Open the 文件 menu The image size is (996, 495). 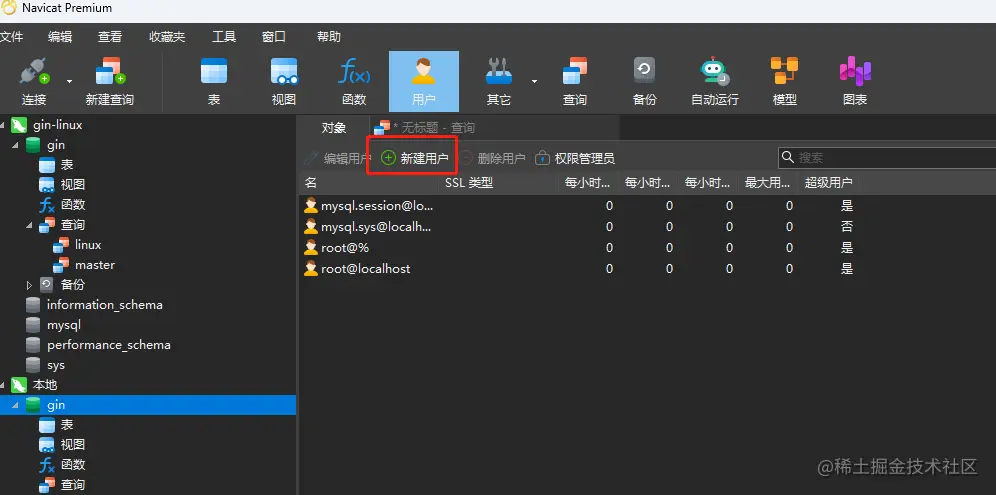coord(11,37)
